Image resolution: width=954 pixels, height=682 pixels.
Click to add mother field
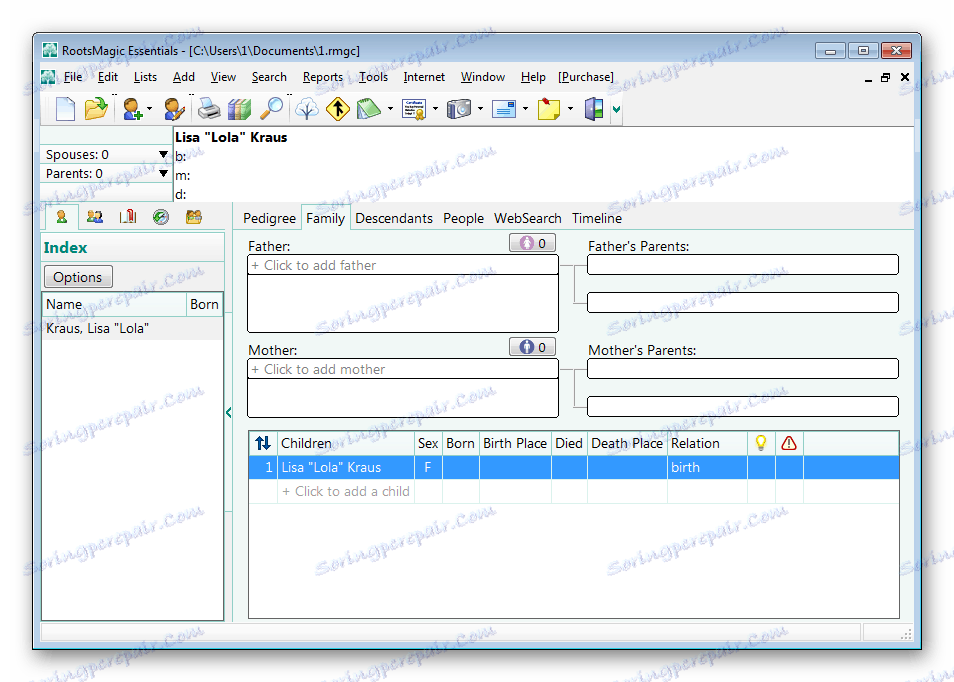click(403, 369)
